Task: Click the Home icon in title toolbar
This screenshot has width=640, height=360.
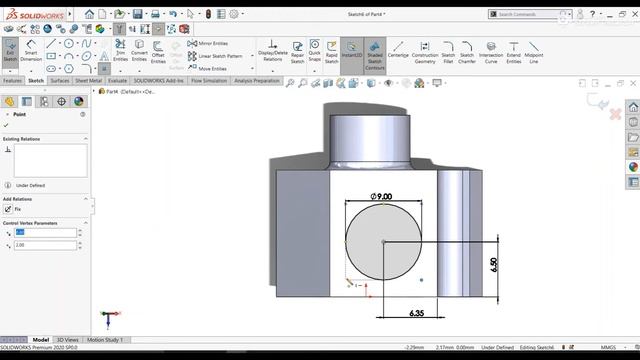Action: pyautogui.click(x=89, y=14)
